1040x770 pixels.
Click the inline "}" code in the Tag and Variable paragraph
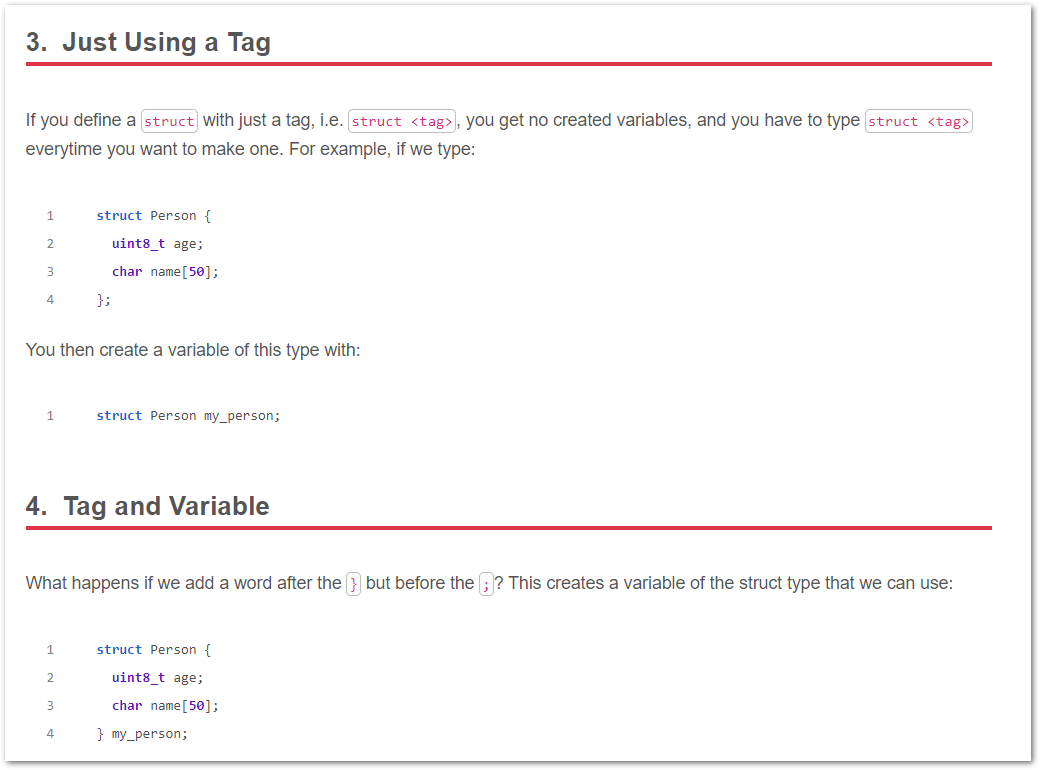(x=353, y=584)
